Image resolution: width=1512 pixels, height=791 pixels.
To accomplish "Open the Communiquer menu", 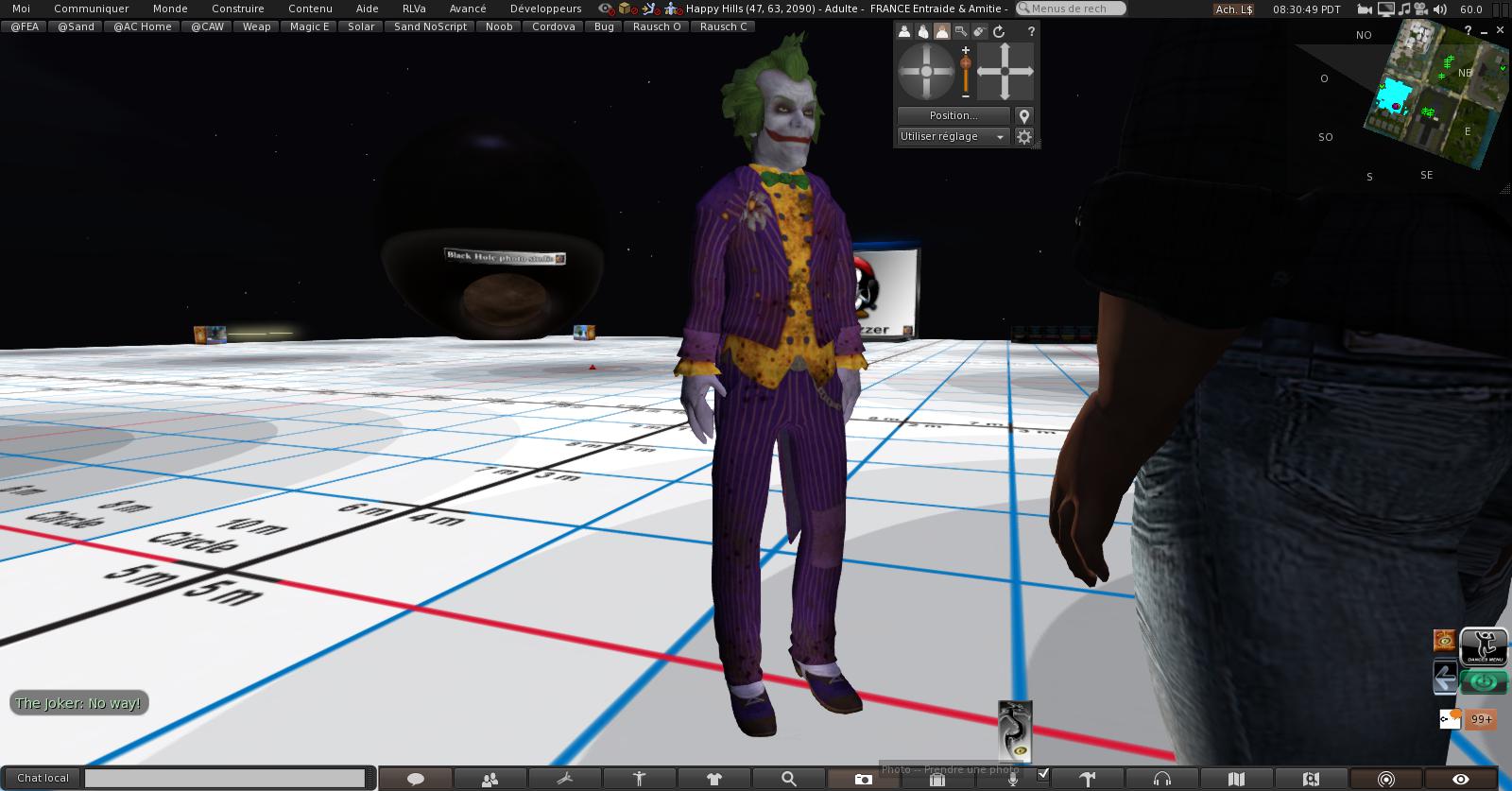I will click(x=91, y=9).
